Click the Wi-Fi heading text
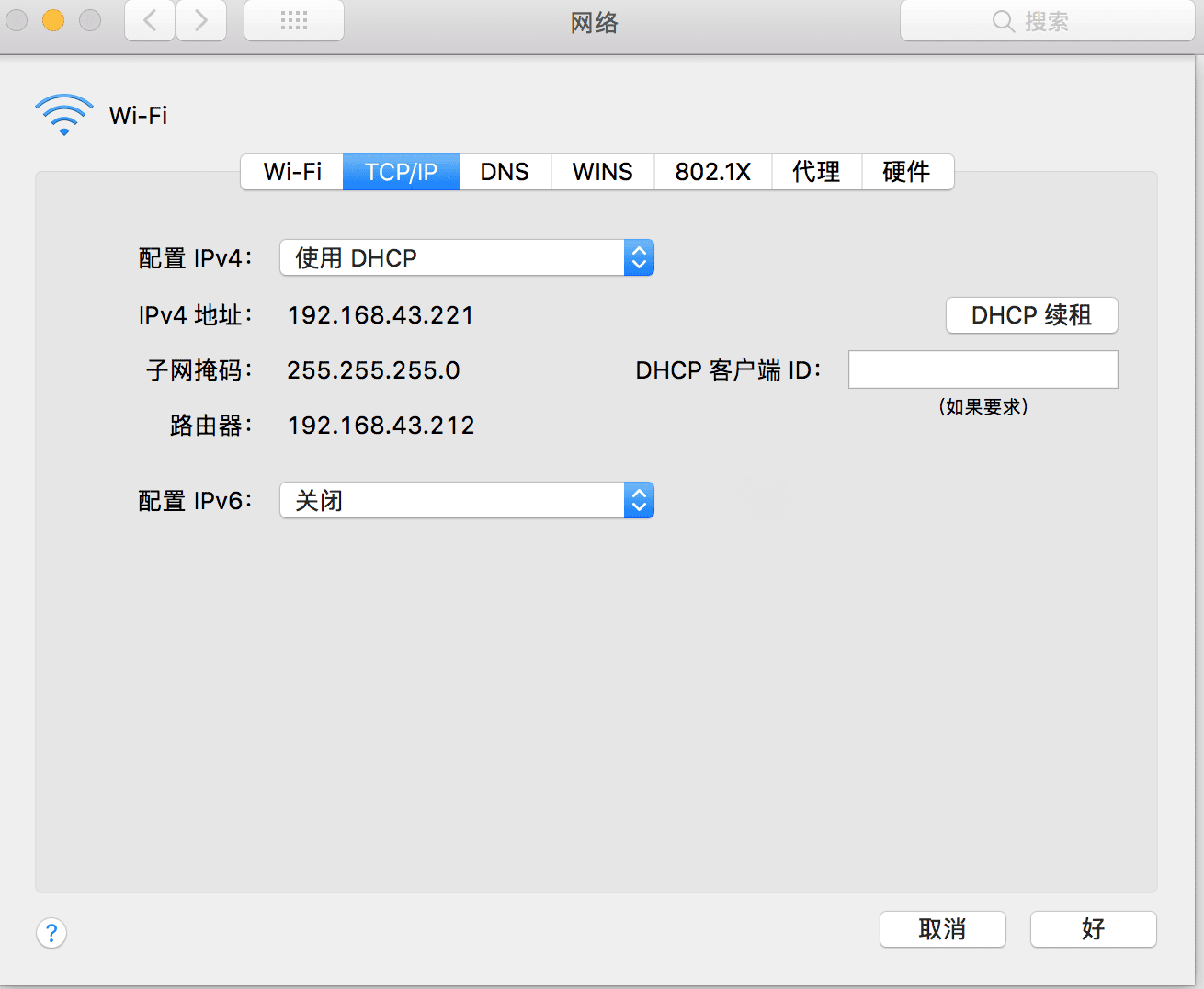 [139, 116]
